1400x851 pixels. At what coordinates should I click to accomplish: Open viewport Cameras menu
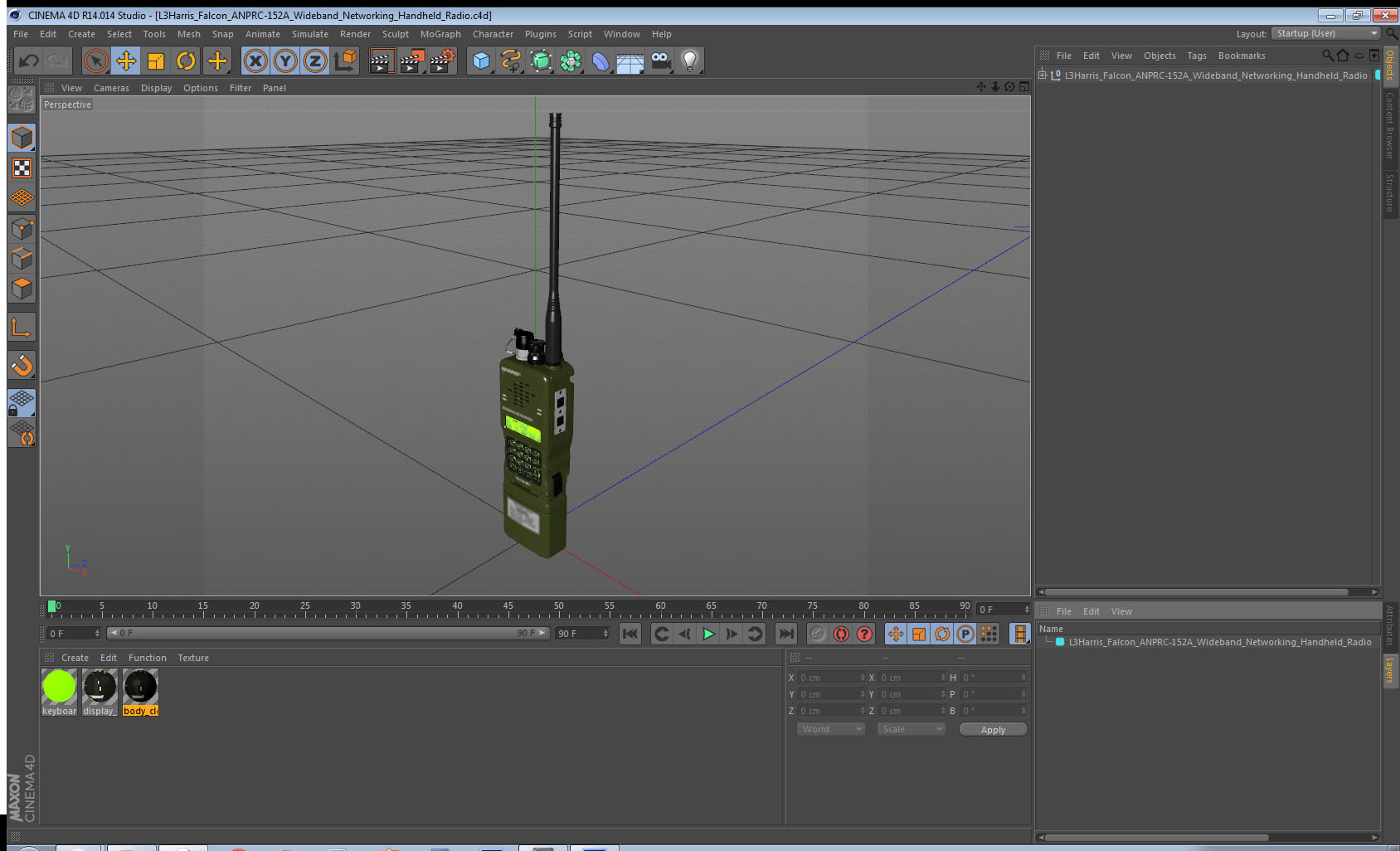(x=111, y=88)
